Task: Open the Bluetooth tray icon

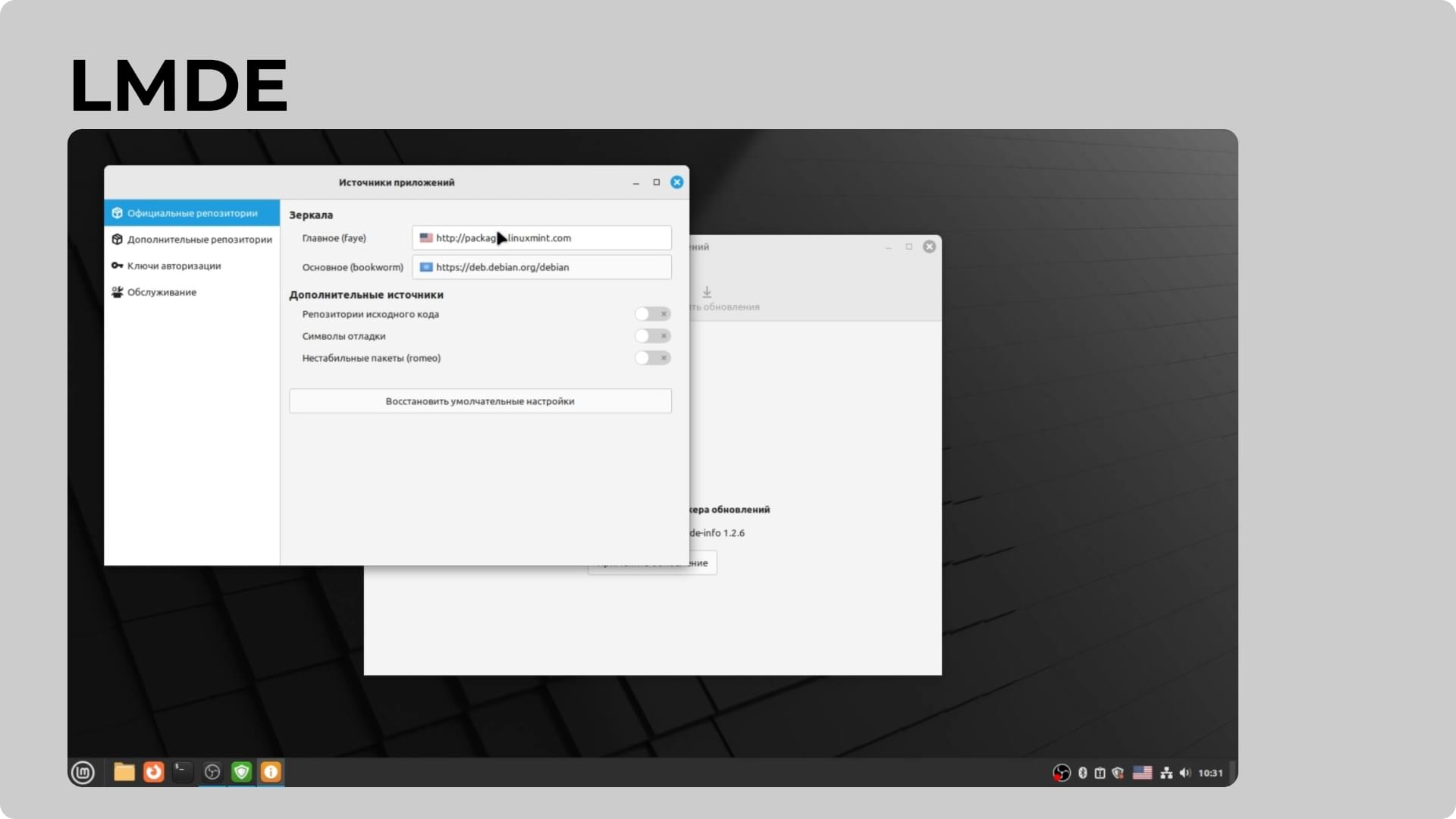Action: [x=1083, y=773]
